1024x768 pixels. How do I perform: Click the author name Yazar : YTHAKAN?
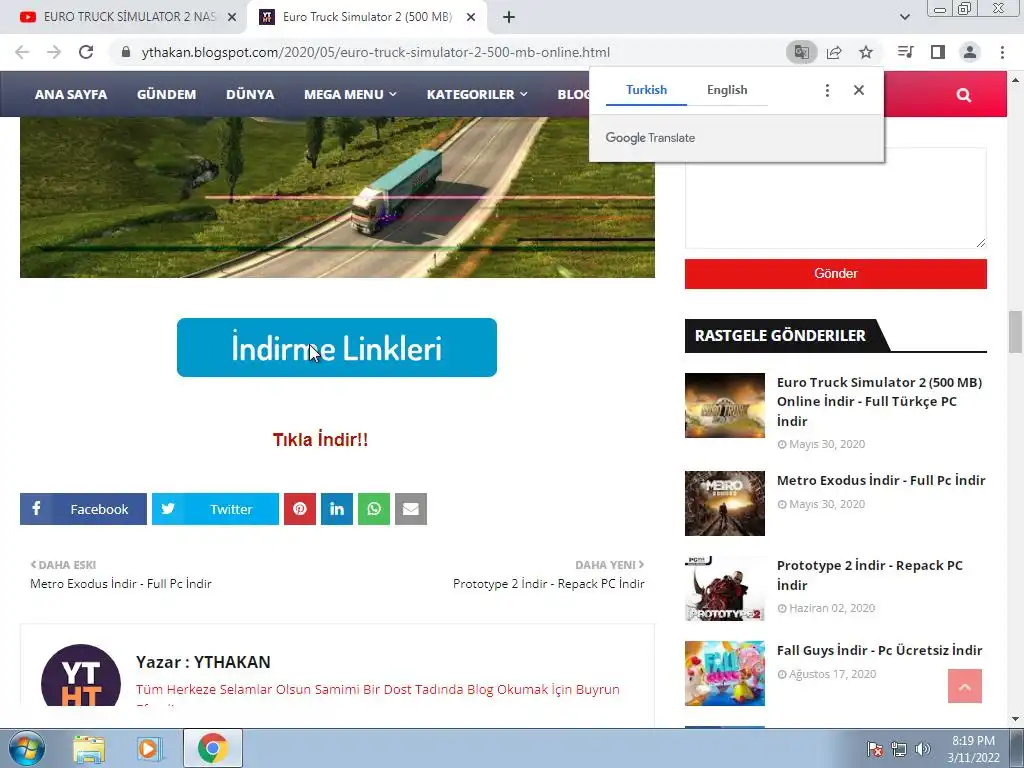(x=203, y=662)
